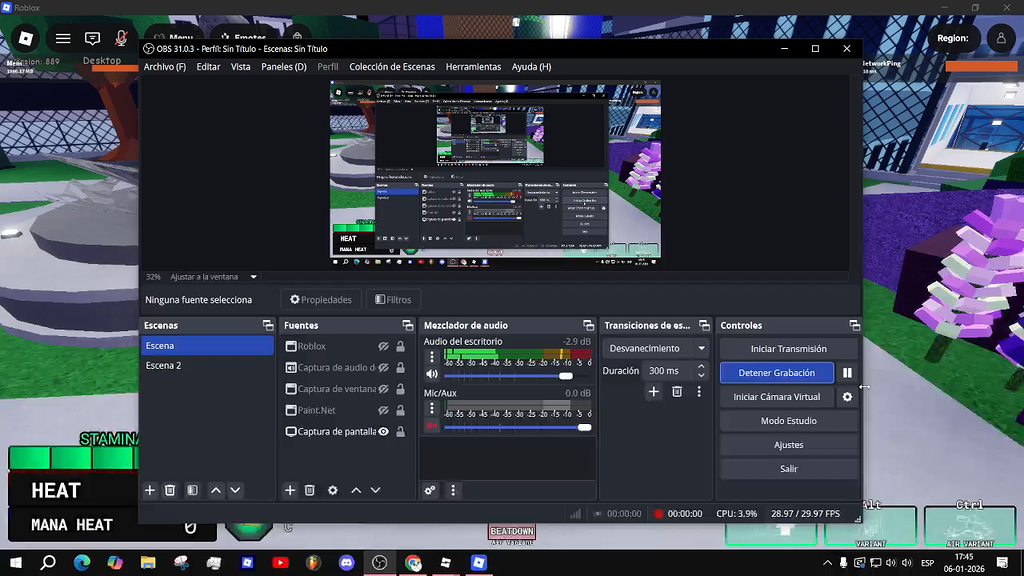The width and height of the screenshot is (1024, 576).
Task: Delete selected source using the trash icon
Action: (x=311, y=490)
